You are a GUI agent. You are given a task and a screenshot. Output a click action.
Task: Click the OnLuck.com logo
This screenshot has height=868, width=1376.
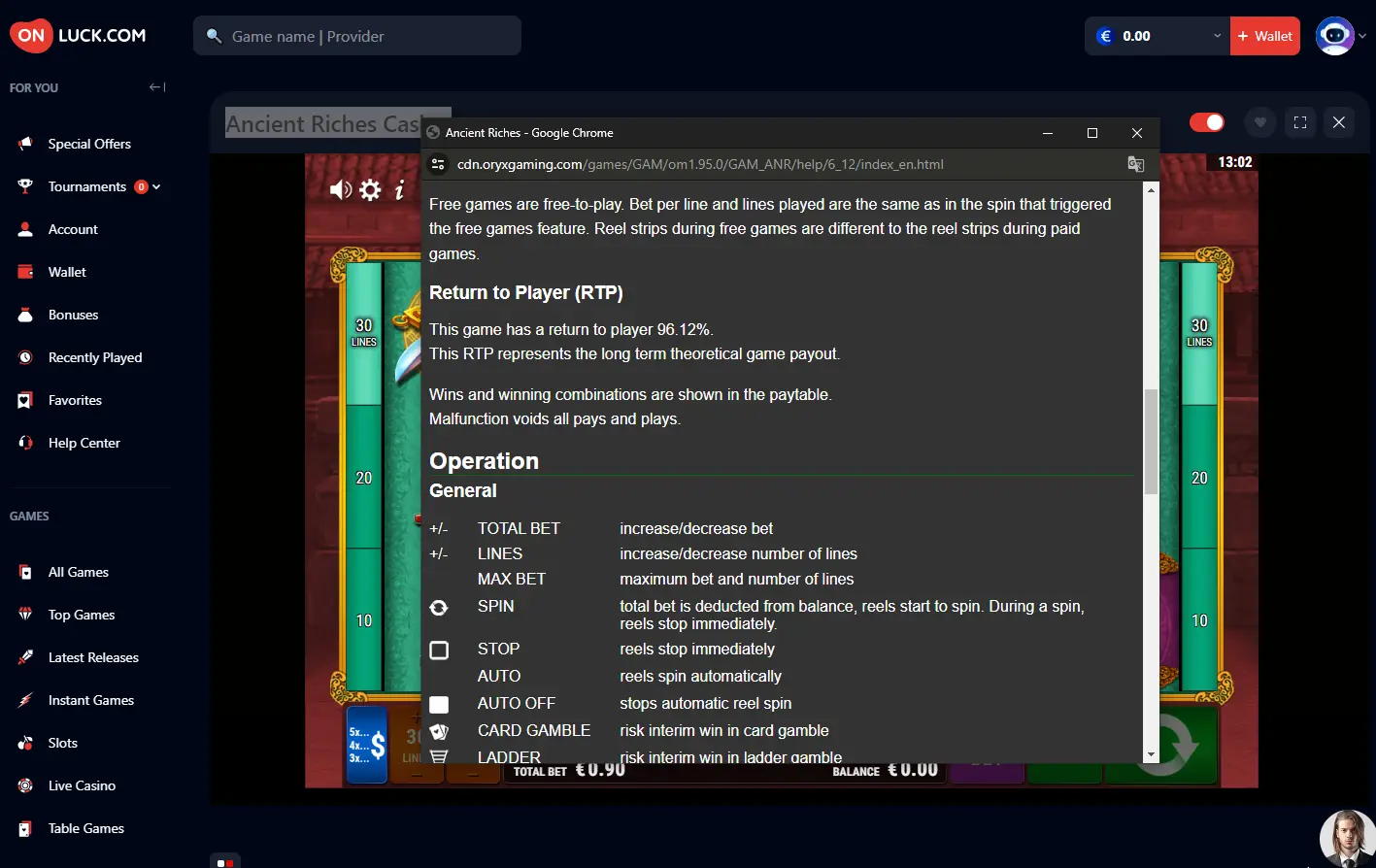tap(78, 36)
